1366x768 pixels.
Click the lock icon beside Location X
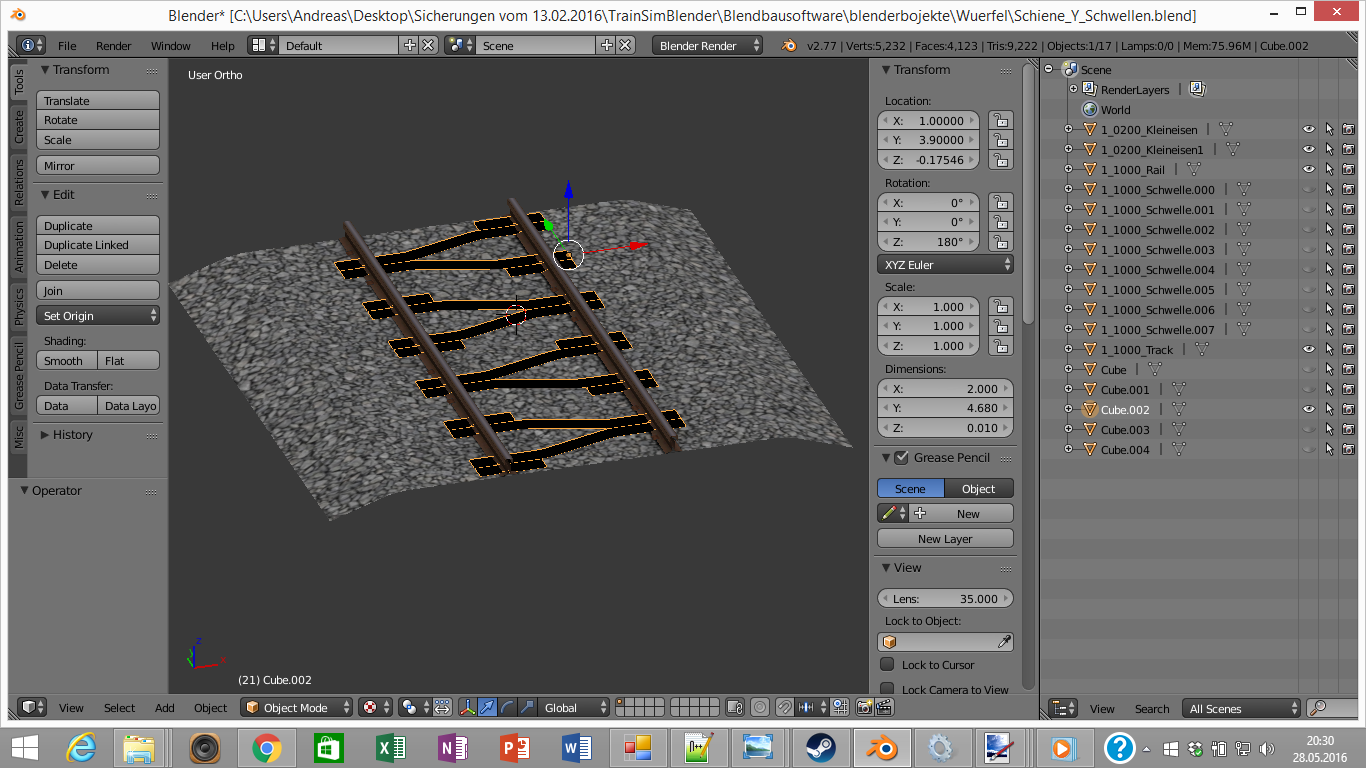tap(999, 121)
